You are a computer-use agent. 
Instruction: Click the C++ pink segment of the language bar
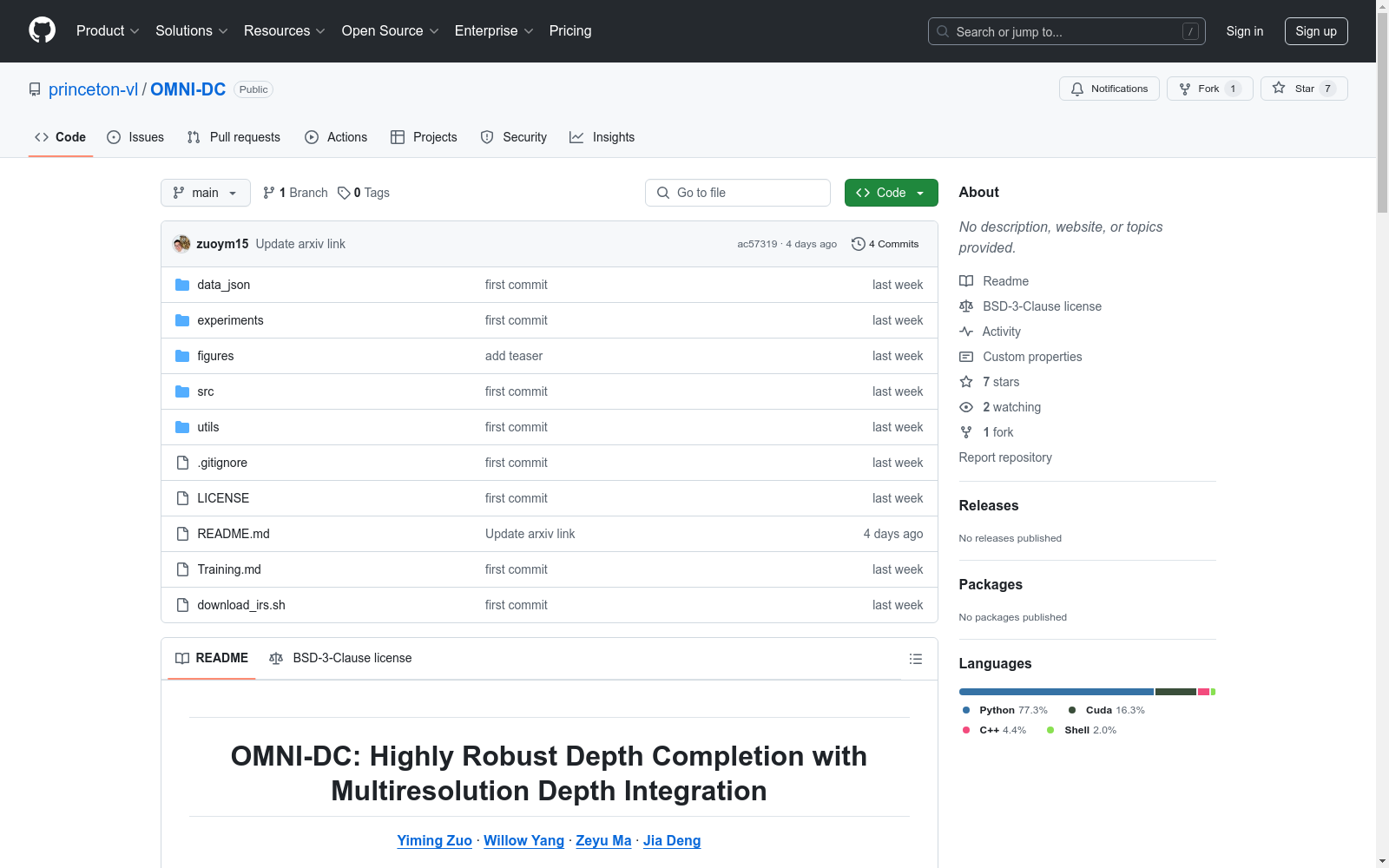click(1203, 692)
